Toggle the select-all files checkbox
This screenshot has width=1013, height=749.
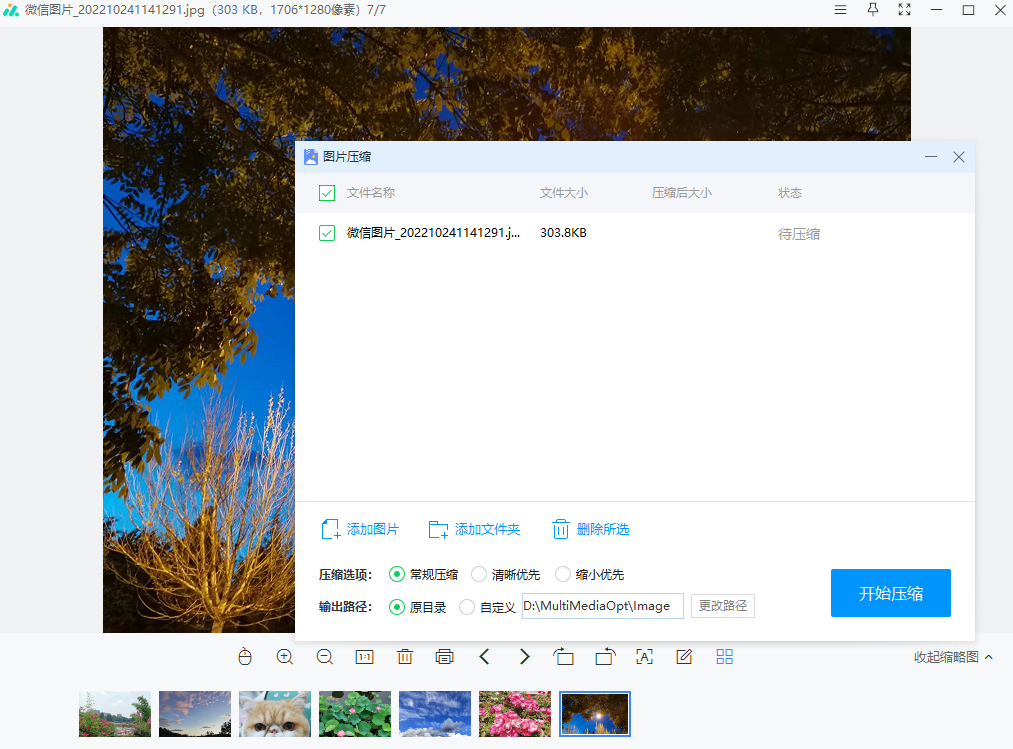coord(326,193)
